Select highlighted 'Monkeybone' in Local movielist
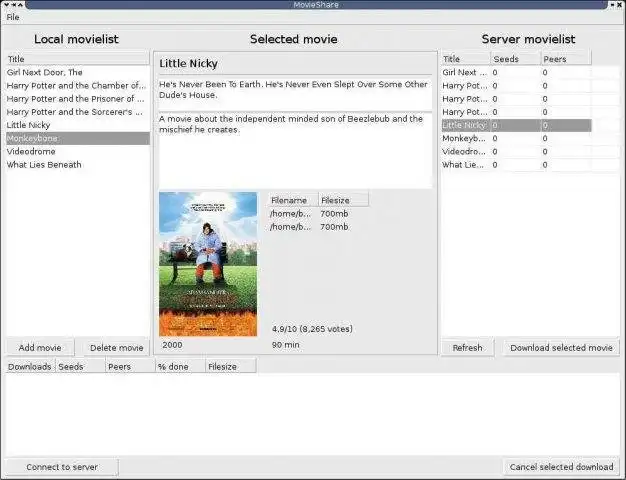The width and height of the screenshot is (626, 480). tap(78, 138)
